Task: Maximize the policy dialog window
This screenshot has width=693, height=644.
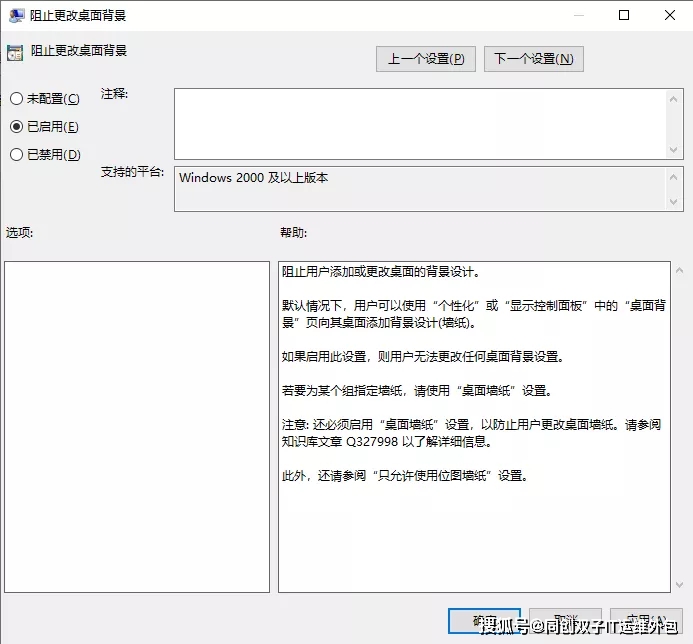Action: click(624, 15)
